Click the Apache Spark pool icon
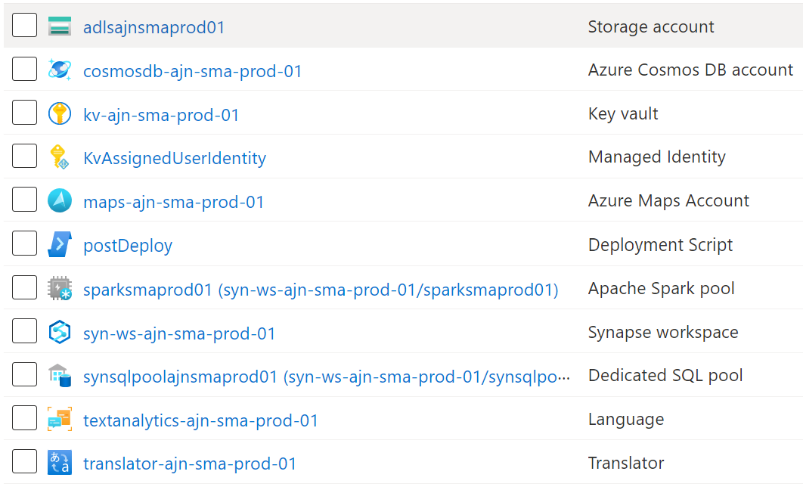The height and width of the screenshot is (493, 803). click(60, 289)
